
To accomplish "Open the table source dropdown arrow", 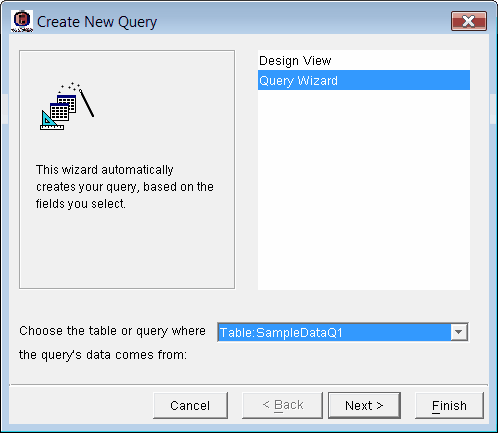I will click(459, 332).
